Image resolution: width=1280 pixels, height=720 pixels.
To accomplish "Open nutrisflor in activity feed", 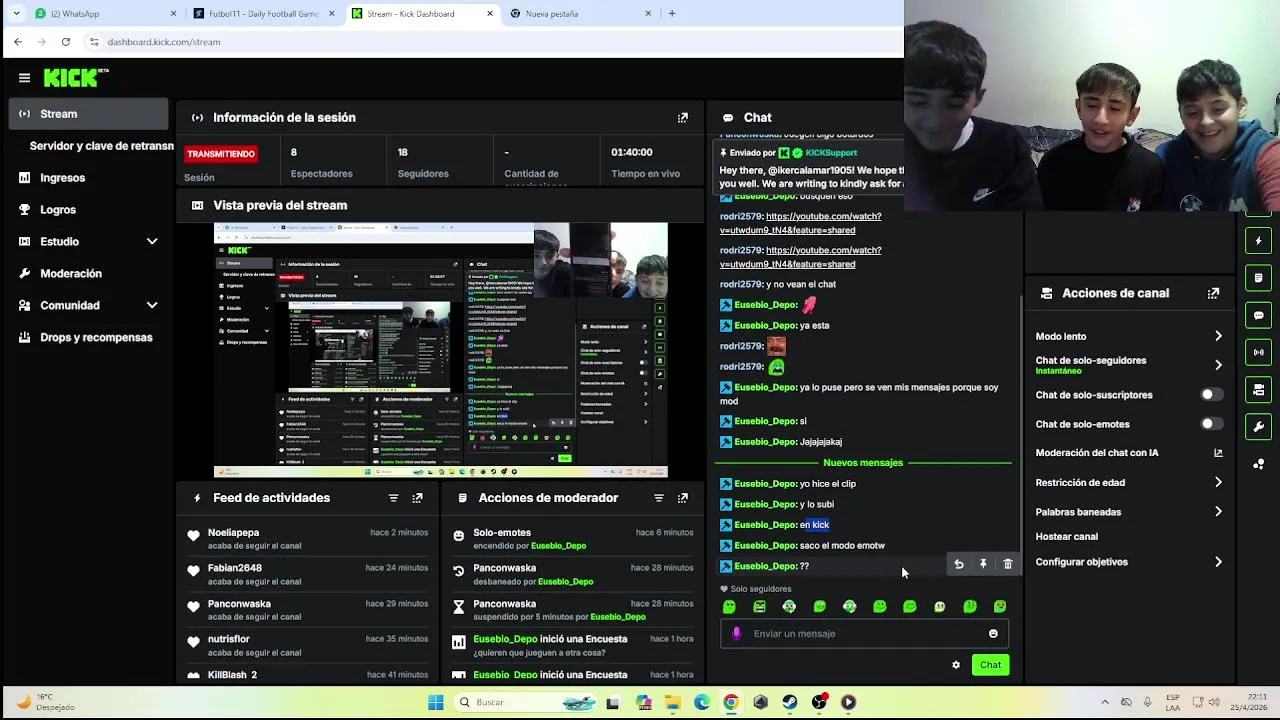I will (x=229, y=639).
